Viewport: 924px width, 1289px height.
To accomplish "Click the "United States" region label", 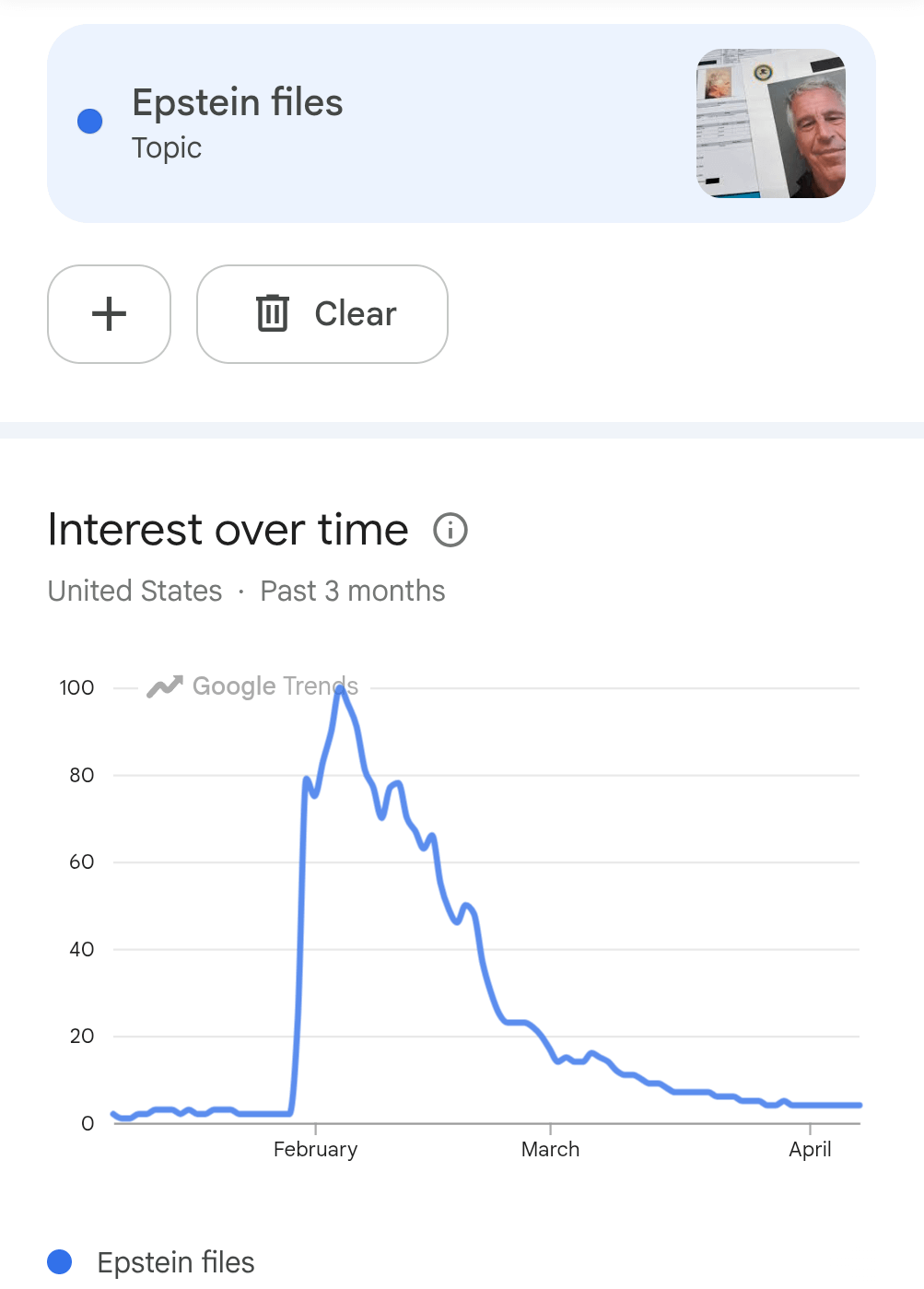I will coord(135,591).
